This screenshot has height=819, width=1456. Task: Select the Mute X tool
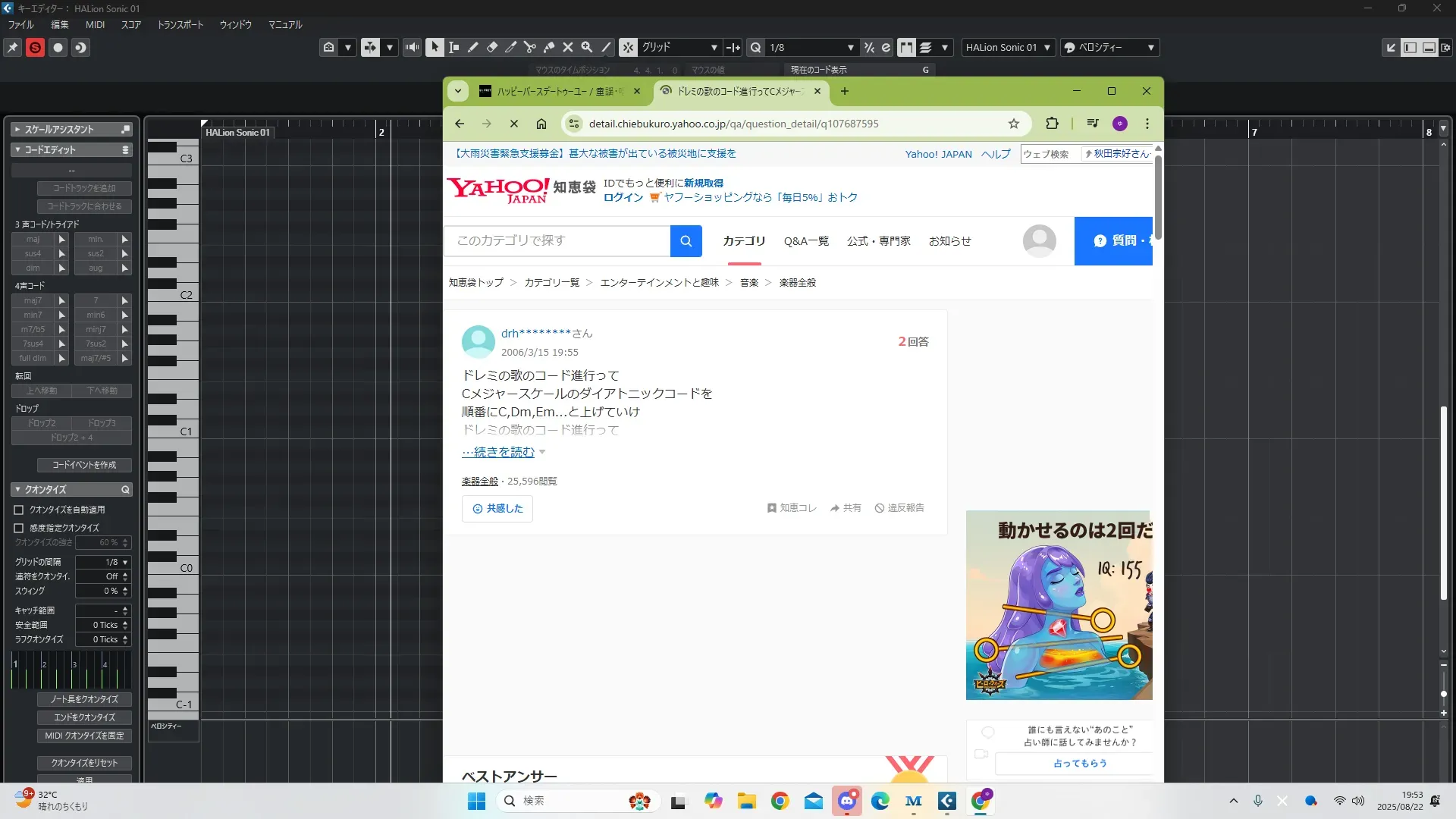click(x=567, y=47)
